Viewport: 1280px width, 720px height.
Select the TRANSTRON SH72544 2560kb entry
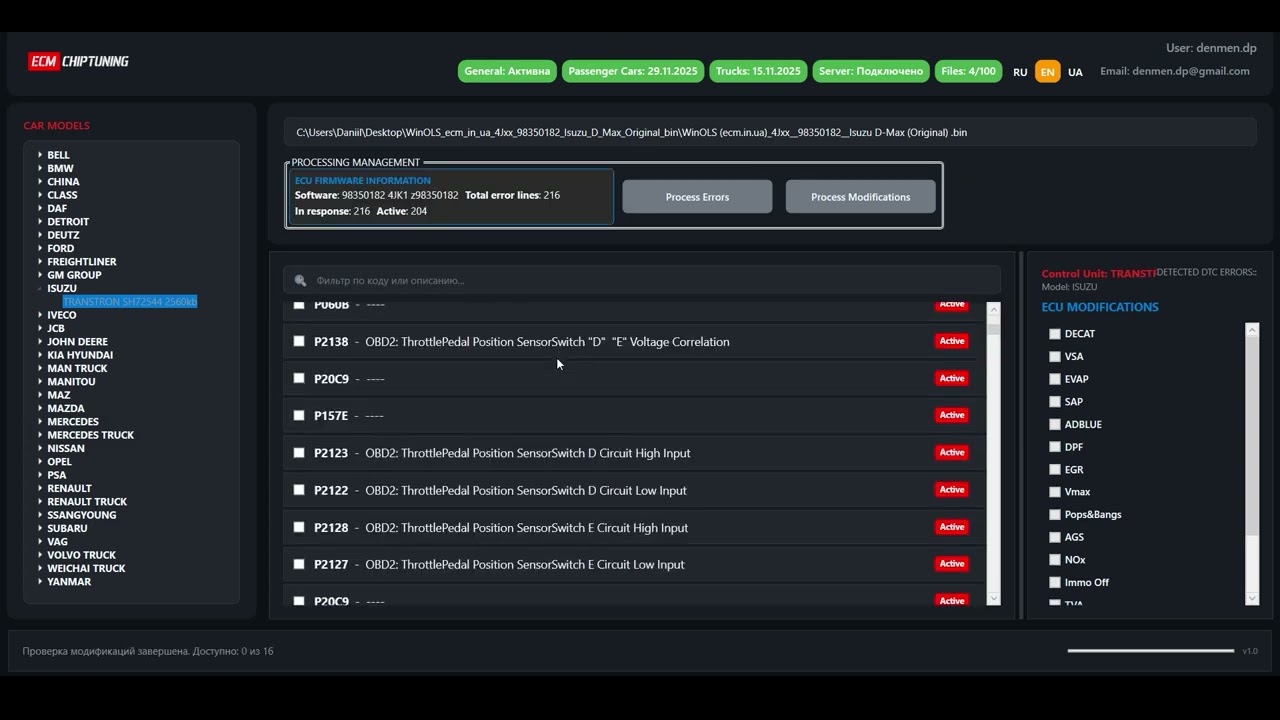coord(130,301)
